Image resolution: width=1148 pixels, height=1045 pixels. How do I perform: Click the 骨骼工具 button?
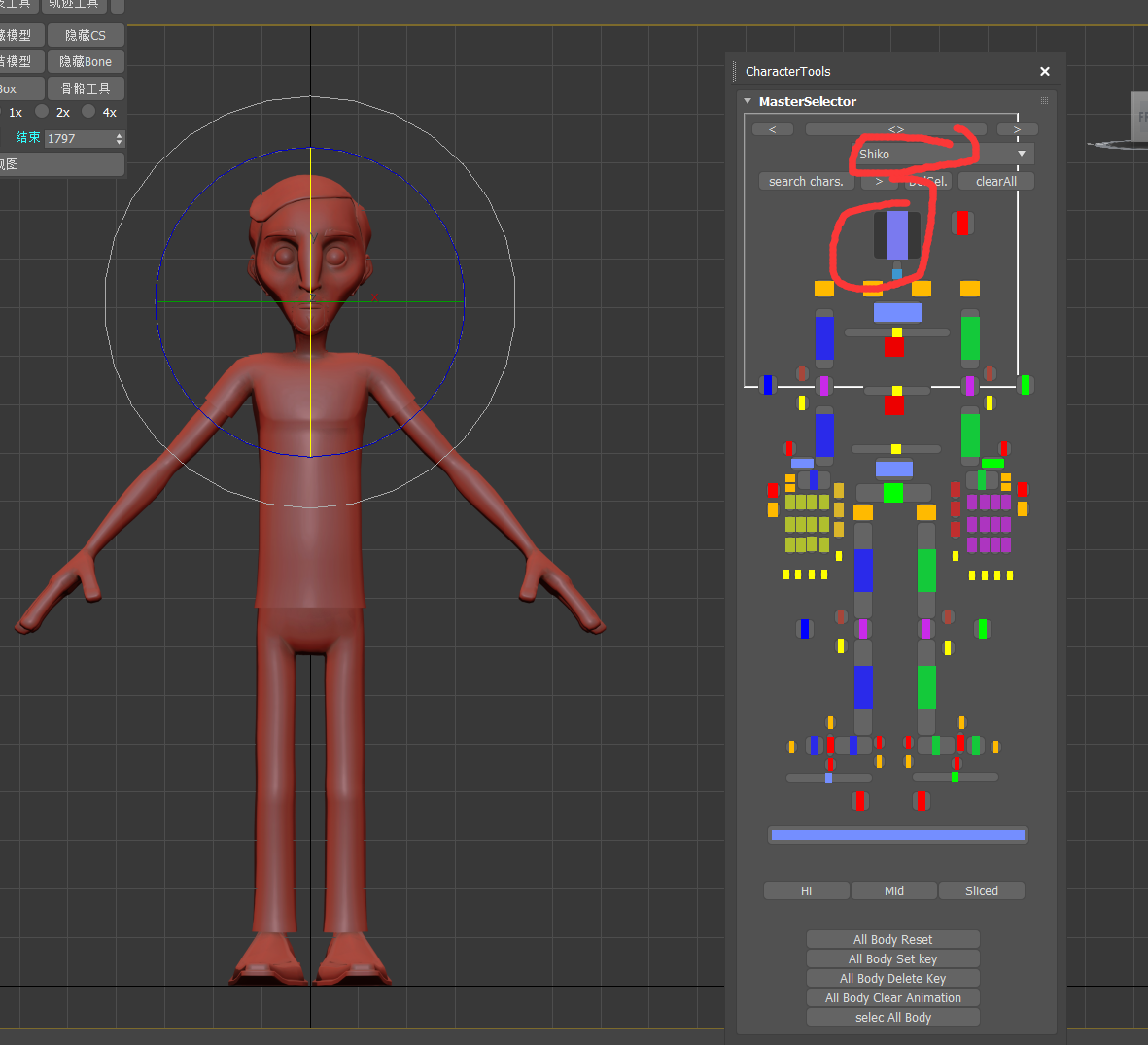point(86,88)
